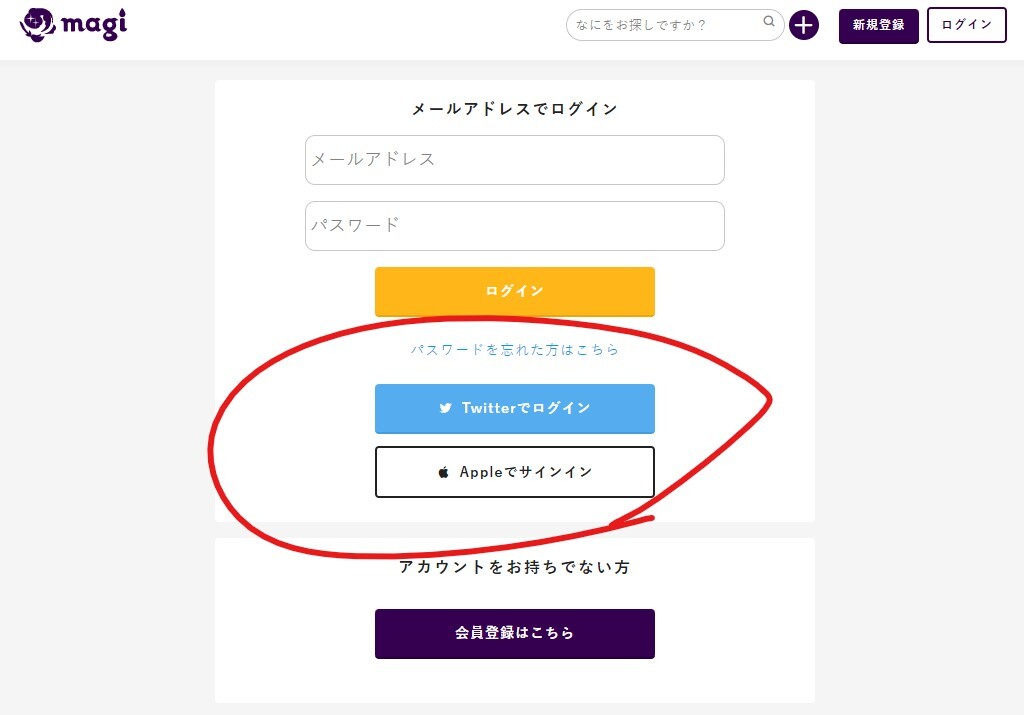
Task: Click the パスワード input field
Action: 514,226
